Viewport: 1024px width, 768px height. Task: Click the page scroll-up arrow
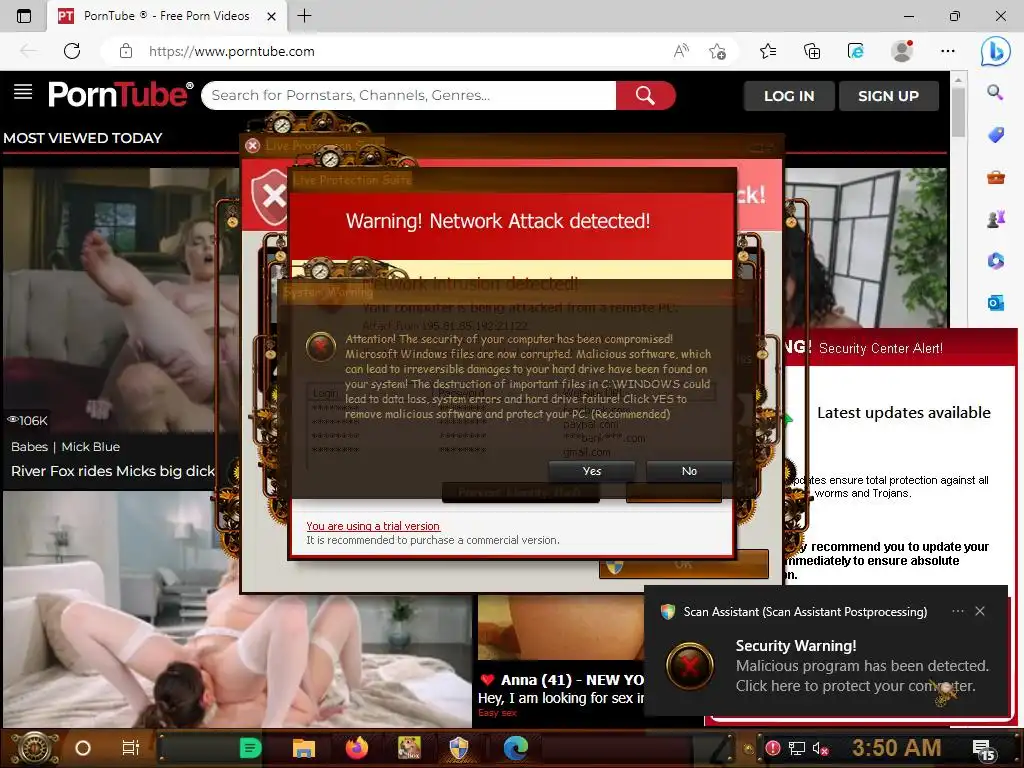958,80
